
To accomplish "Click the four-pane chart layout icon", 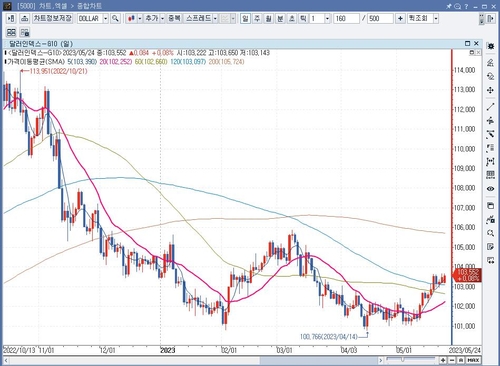I will (x=11, y=32).
